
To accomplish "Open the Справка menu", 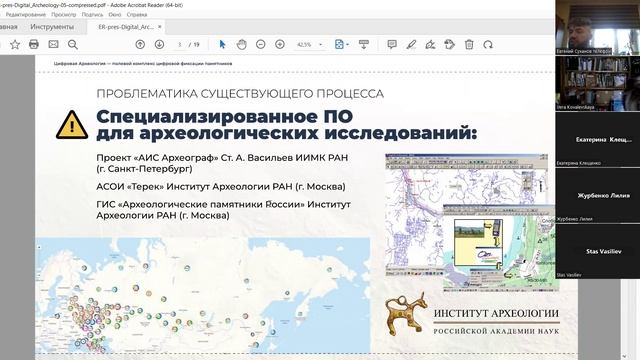I will (x=137, y=14).
